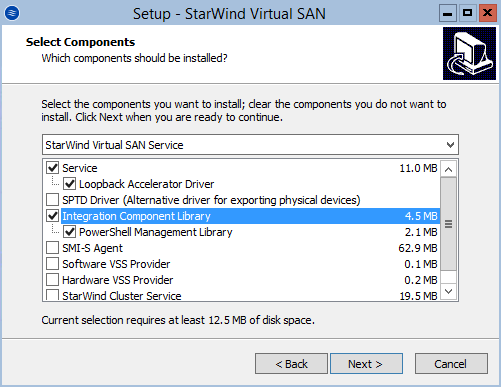
Task: Go back with the Back button
Action: (291, 364)
